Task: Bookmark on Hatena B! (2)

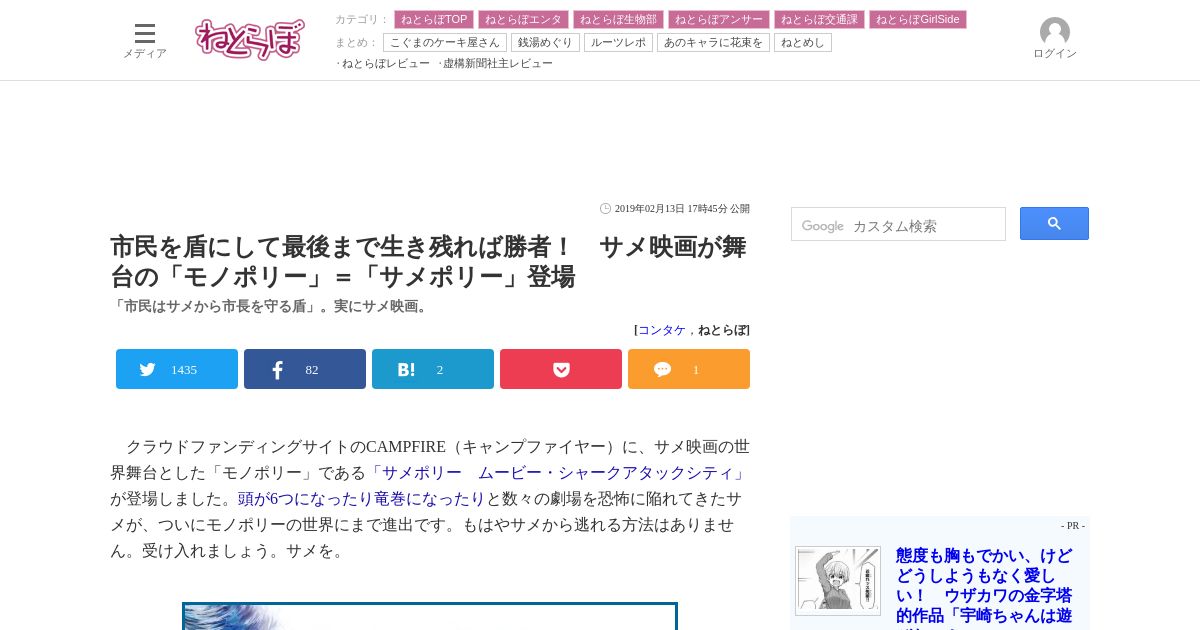Action: pos(433,369)
